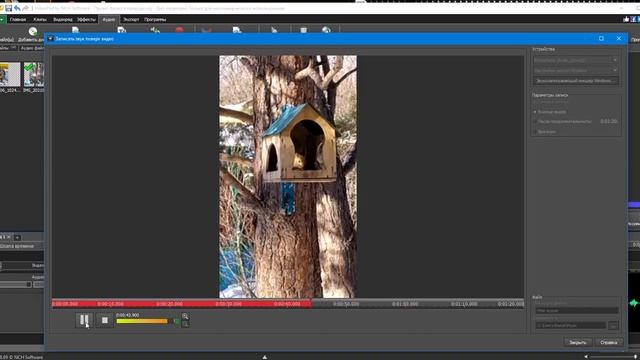The width and height of the screenshot is (640, 360).
Task: Seek timeline at 0:01:00.000 mark
Action: tap(405, 304)
